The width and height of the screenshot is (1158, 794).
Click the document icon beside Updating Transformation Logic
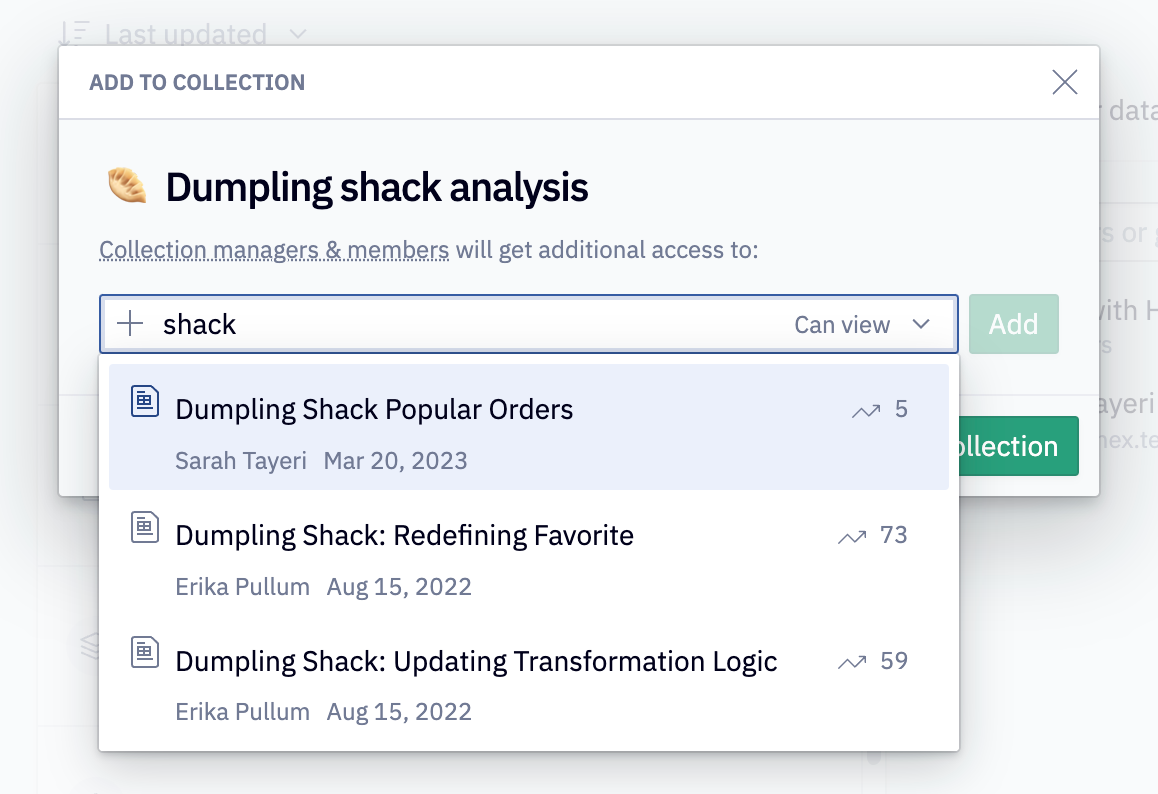(145, 651)
